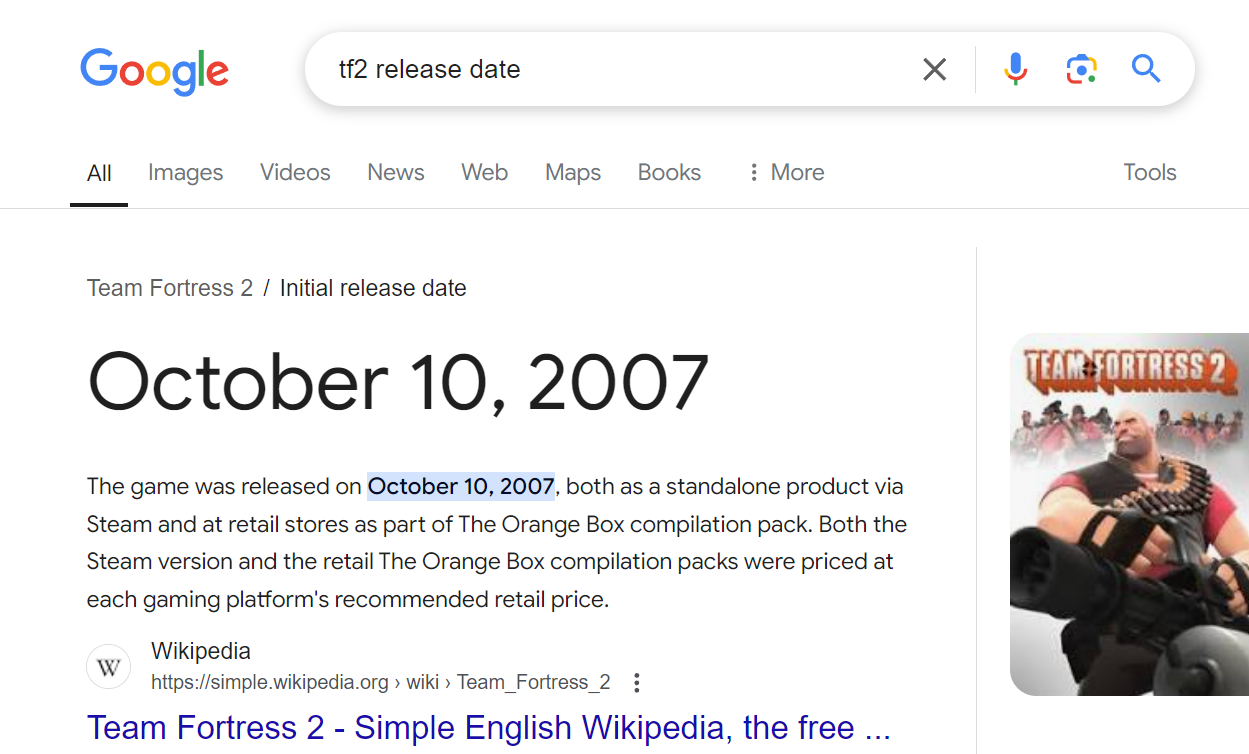
Task: Go to the Maps tab
Action: tap(573, 172)
